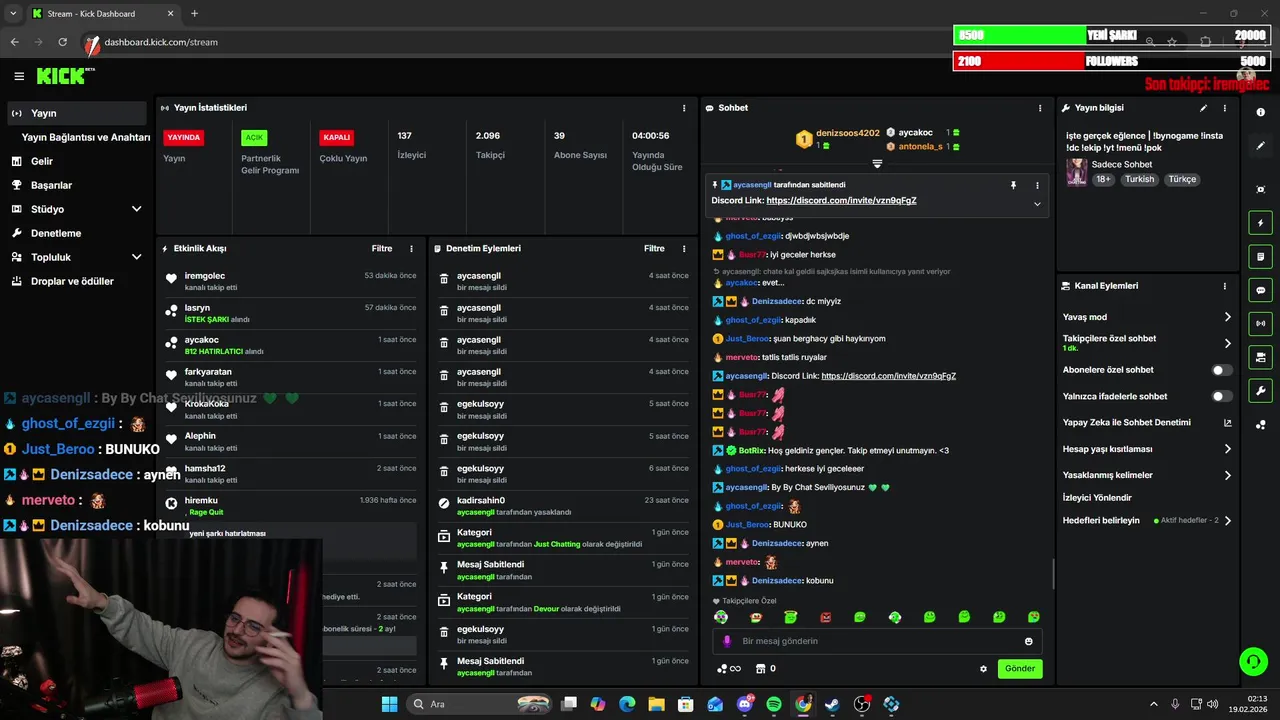Open chat settings gear beside Gönder
The height and width of the screenshot is (720, 1280).
pos(983,669)
